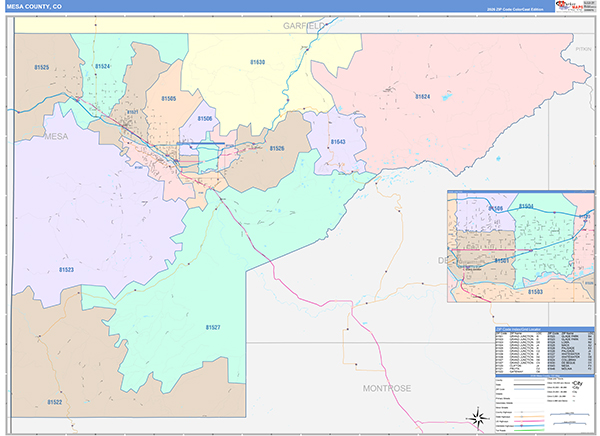
Task: Click the small 81521 label near Fruita
Action: [132, 112]
